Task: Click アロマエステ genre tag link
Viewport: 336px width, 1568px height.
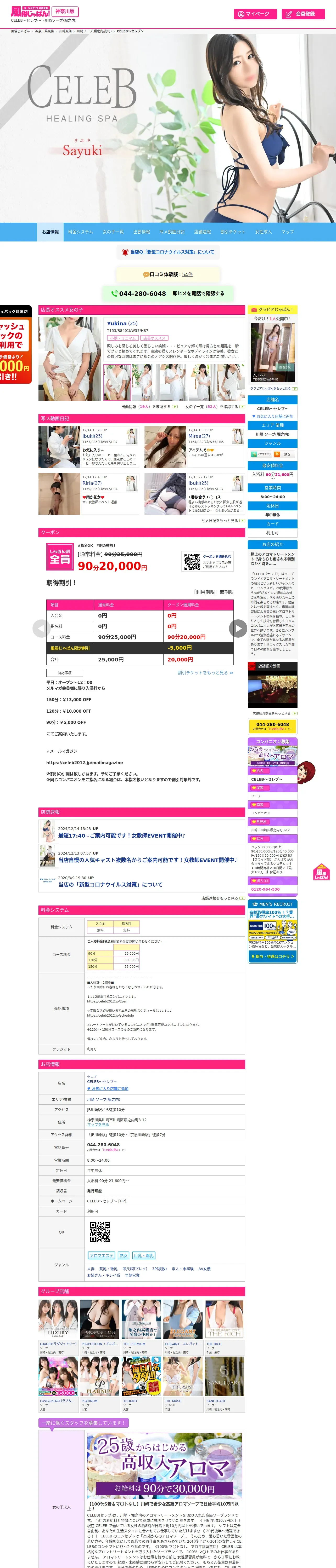Action: 101,1255
